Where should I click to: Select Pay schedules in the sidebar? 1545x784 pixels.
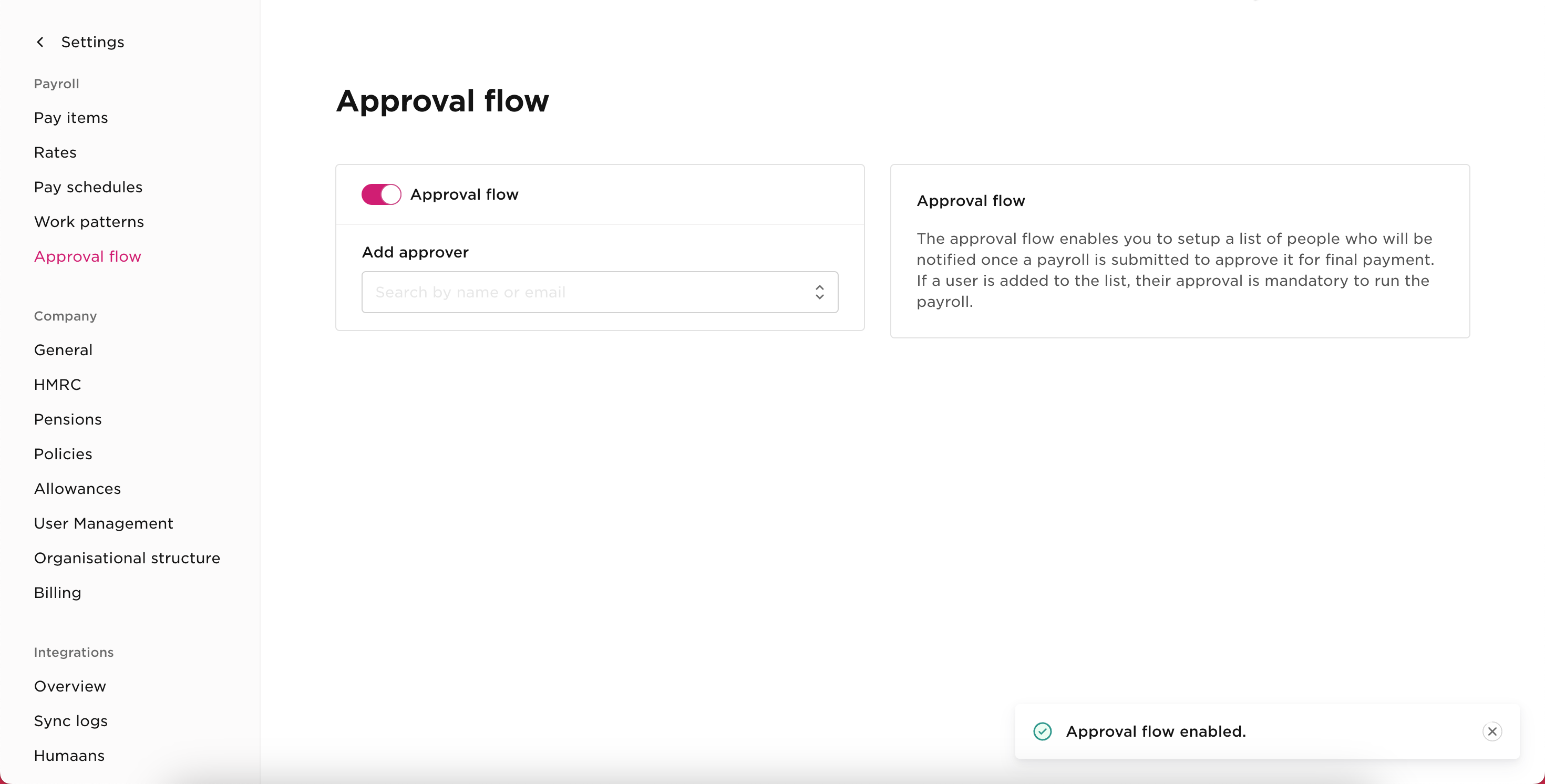pyautogui.click(x=88, y=187)
